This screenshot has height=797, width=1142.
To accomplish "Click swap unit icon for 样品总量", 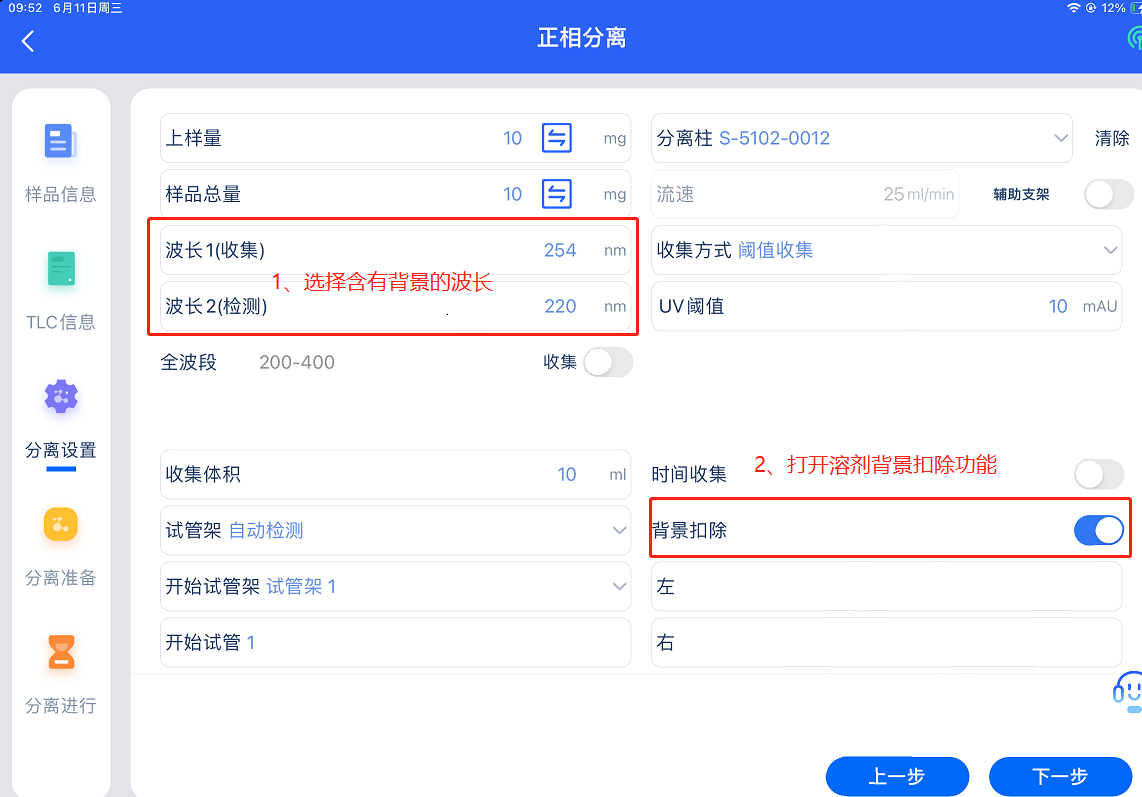I will (557, 194).
